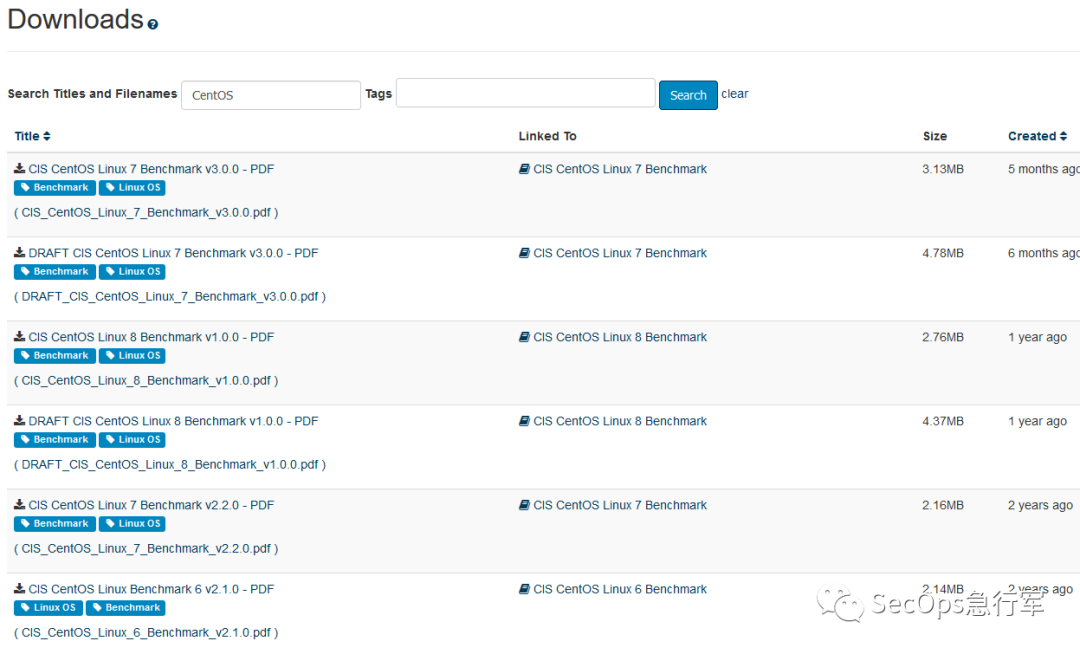Click download icon for DRAFT CentOS Linux 7 v3.0.0
The width and height of the screenshot is (1080, 654).
tap(19, 252)
